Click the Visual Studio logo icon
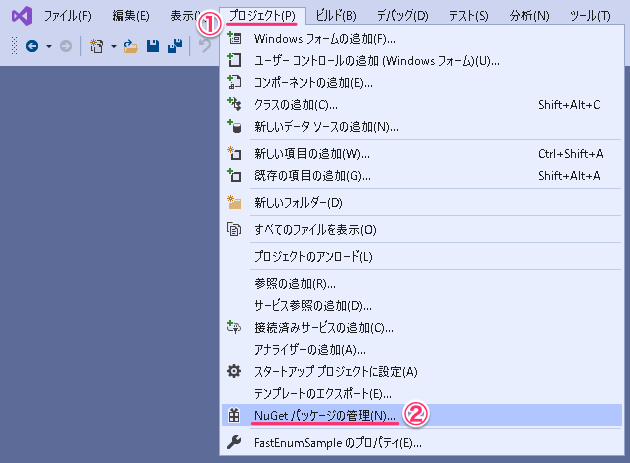This screenshot has width=630, height=463. click(22, 16)
